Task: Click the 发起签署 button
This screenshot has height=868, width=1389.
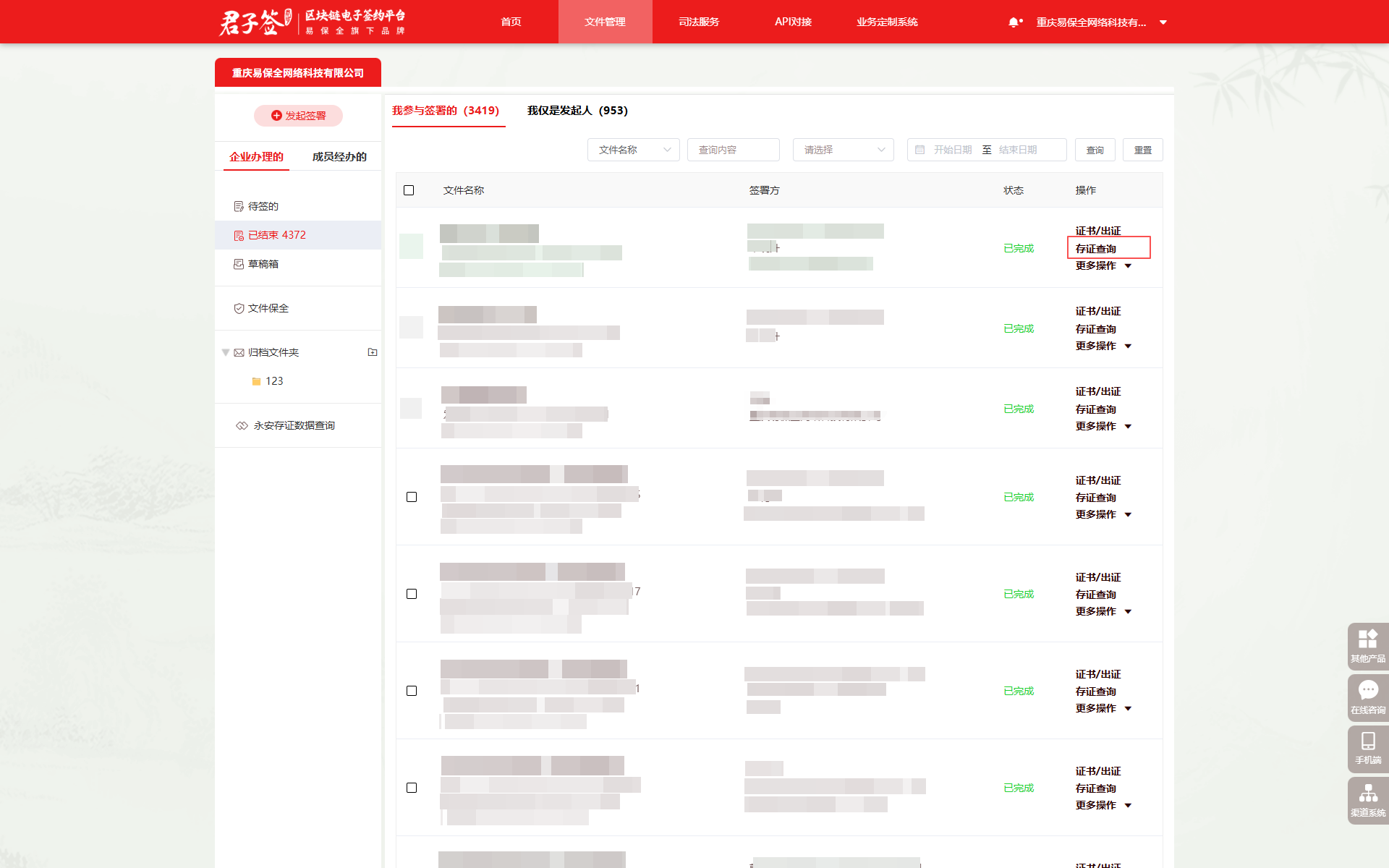Action: point(298,116)
